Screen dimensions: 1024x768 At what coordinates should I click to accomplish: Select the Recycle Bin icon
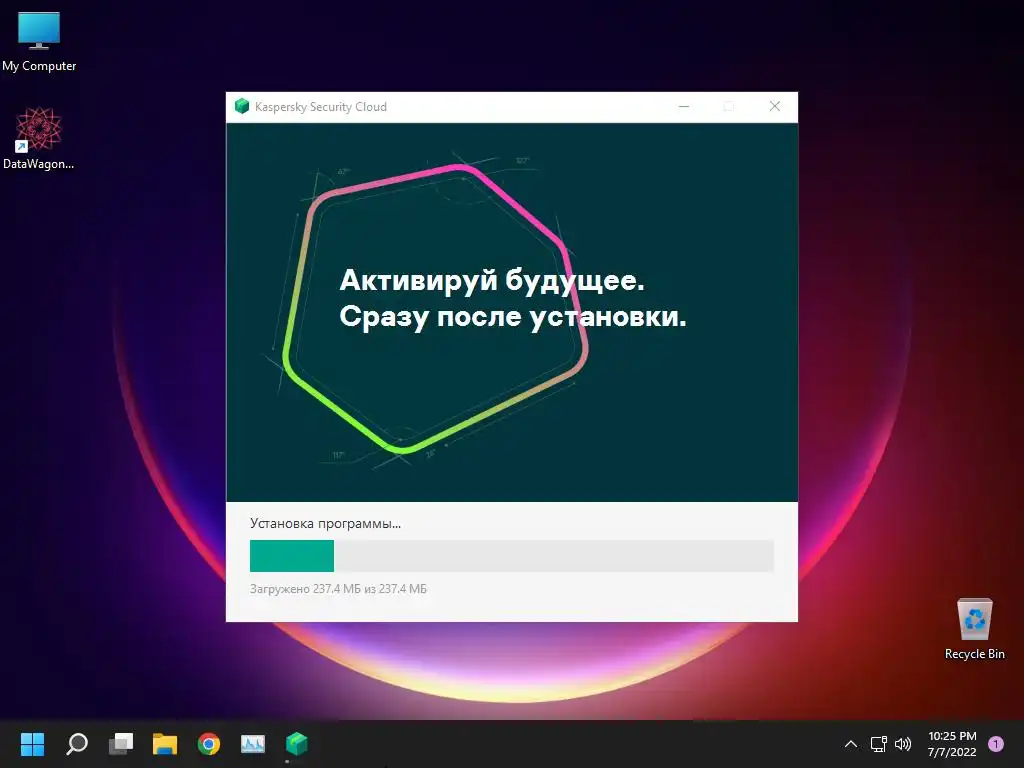tap(974, 628)
